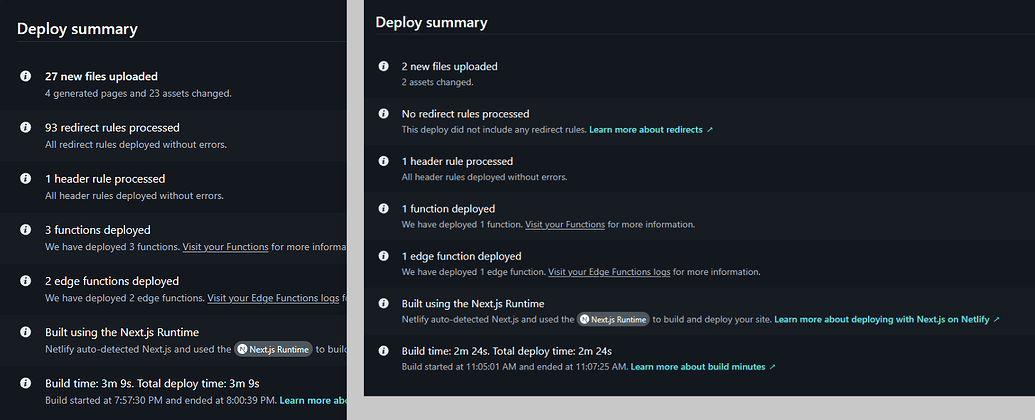Screen dimensions: 1035x420
Task: Click info icon beside "Build time: 3m 9s"
Action: tap(24, 383)
